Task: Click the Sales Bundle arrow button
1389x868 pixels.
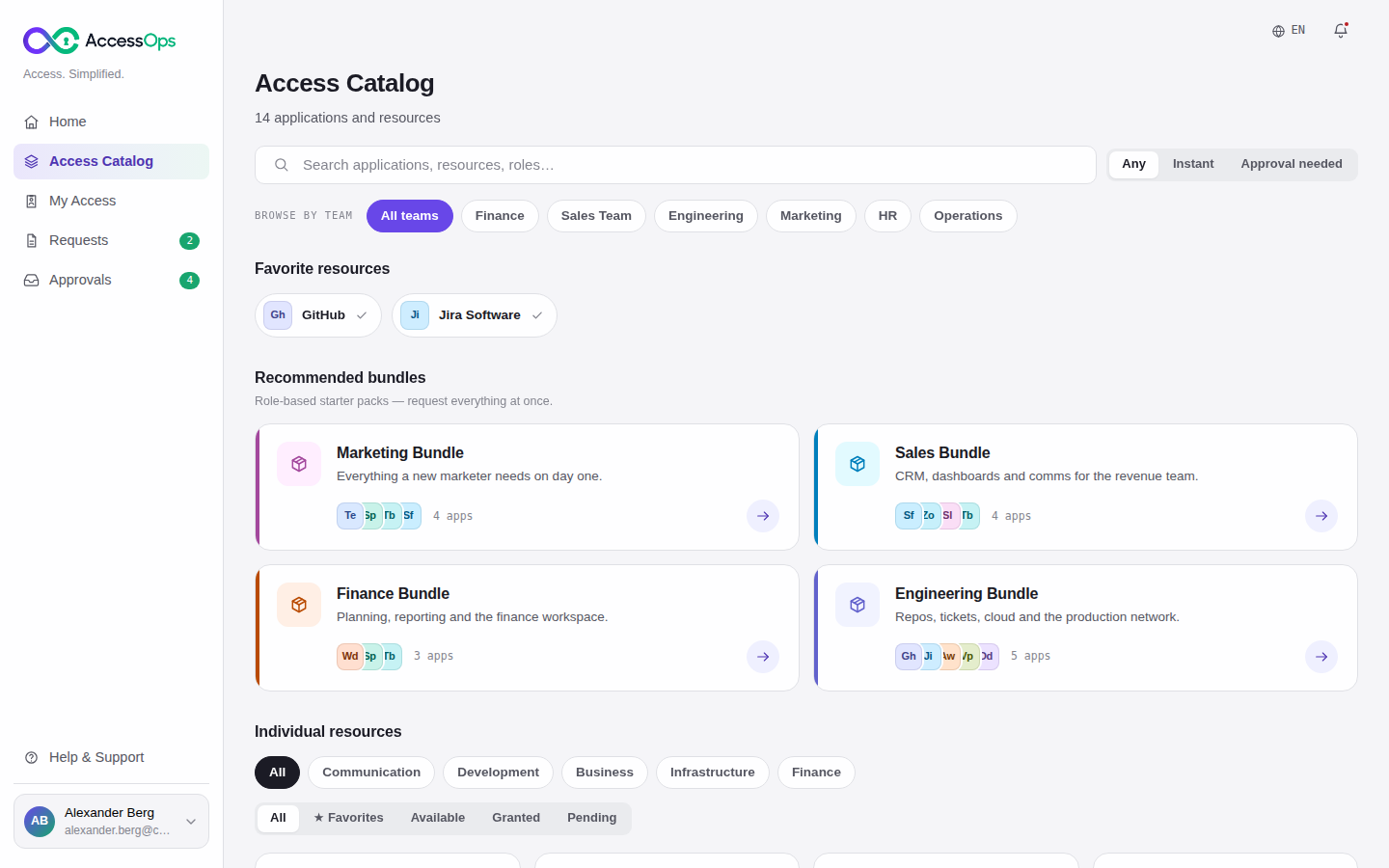Action: [x=1321, y=516]
